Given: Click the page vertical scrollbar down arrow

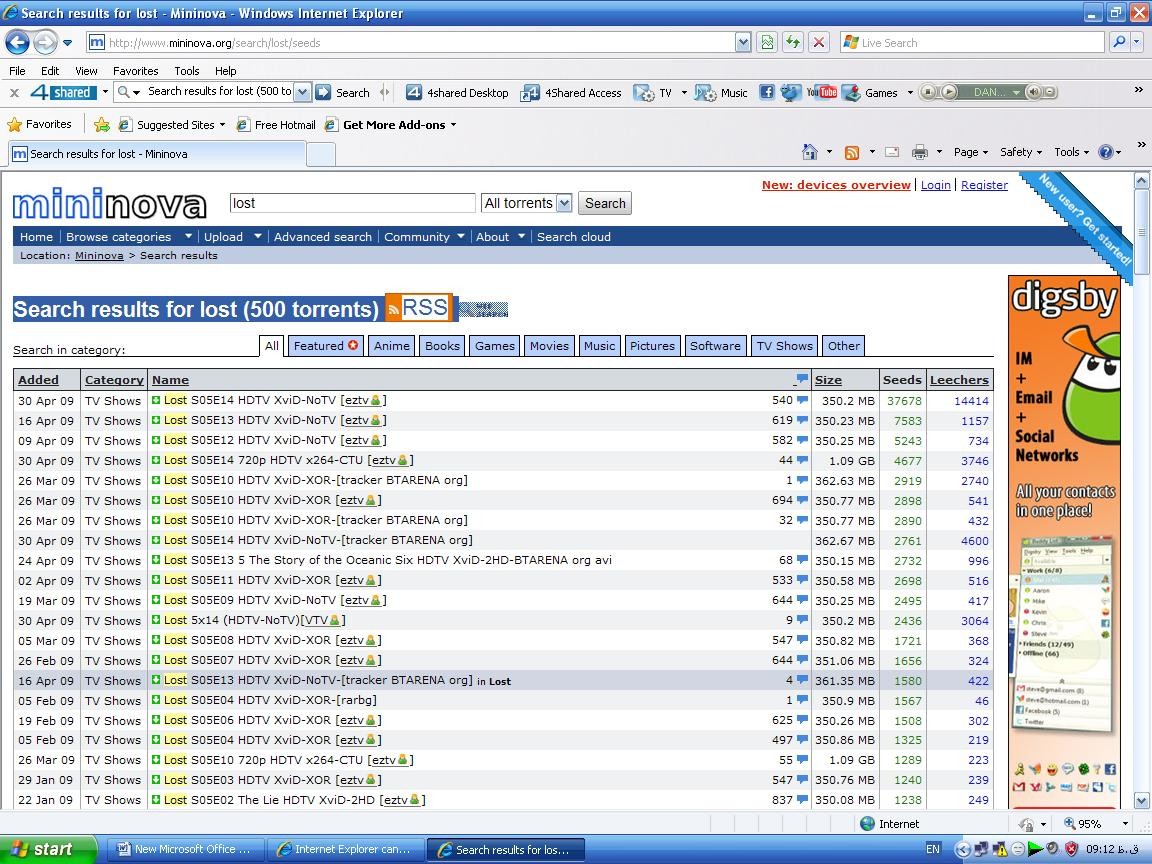Looking at the screenshot, I should point(1141,801).
